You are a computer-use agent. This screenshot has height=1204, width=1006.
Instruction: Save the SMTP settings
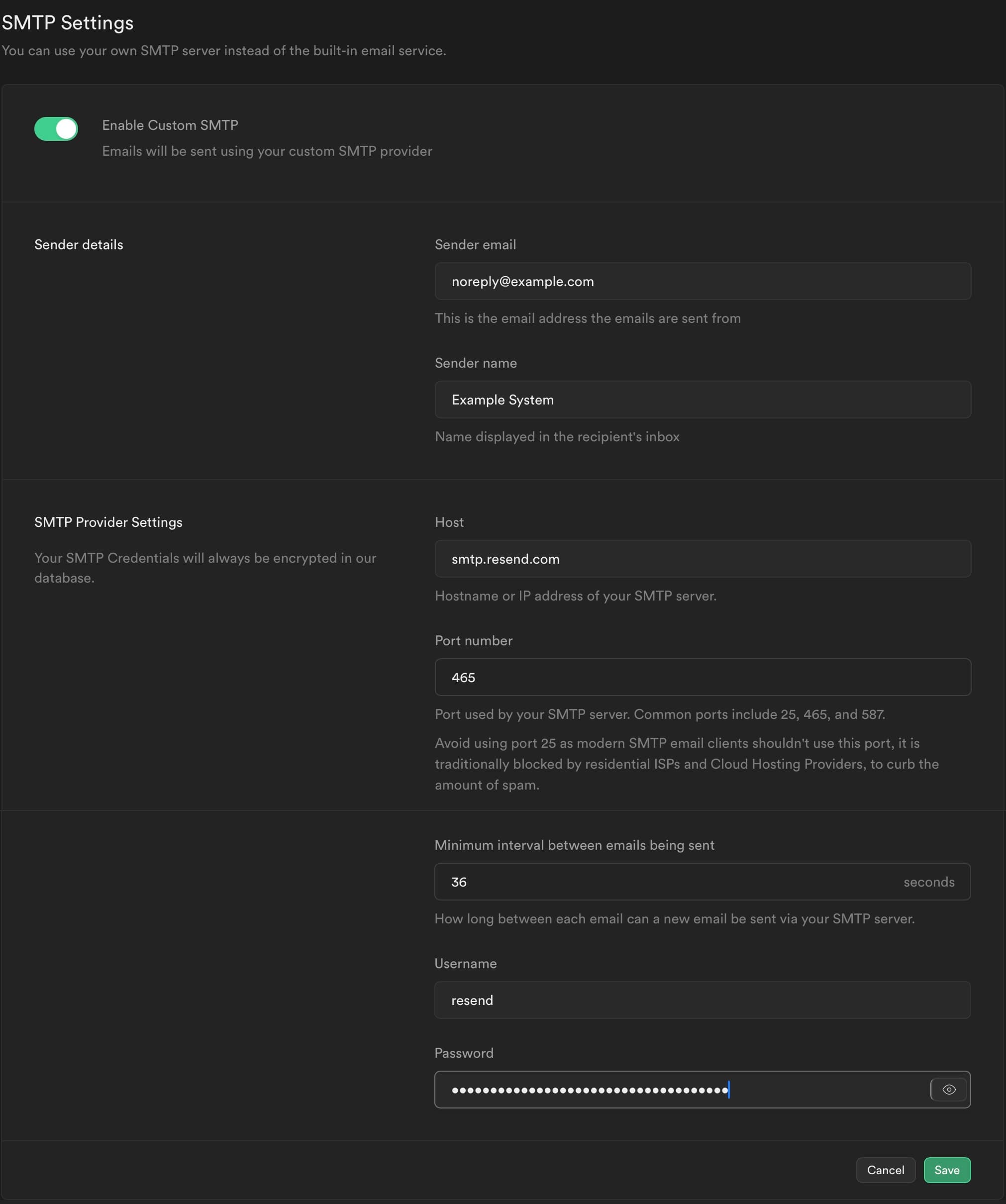(947, 1170)
